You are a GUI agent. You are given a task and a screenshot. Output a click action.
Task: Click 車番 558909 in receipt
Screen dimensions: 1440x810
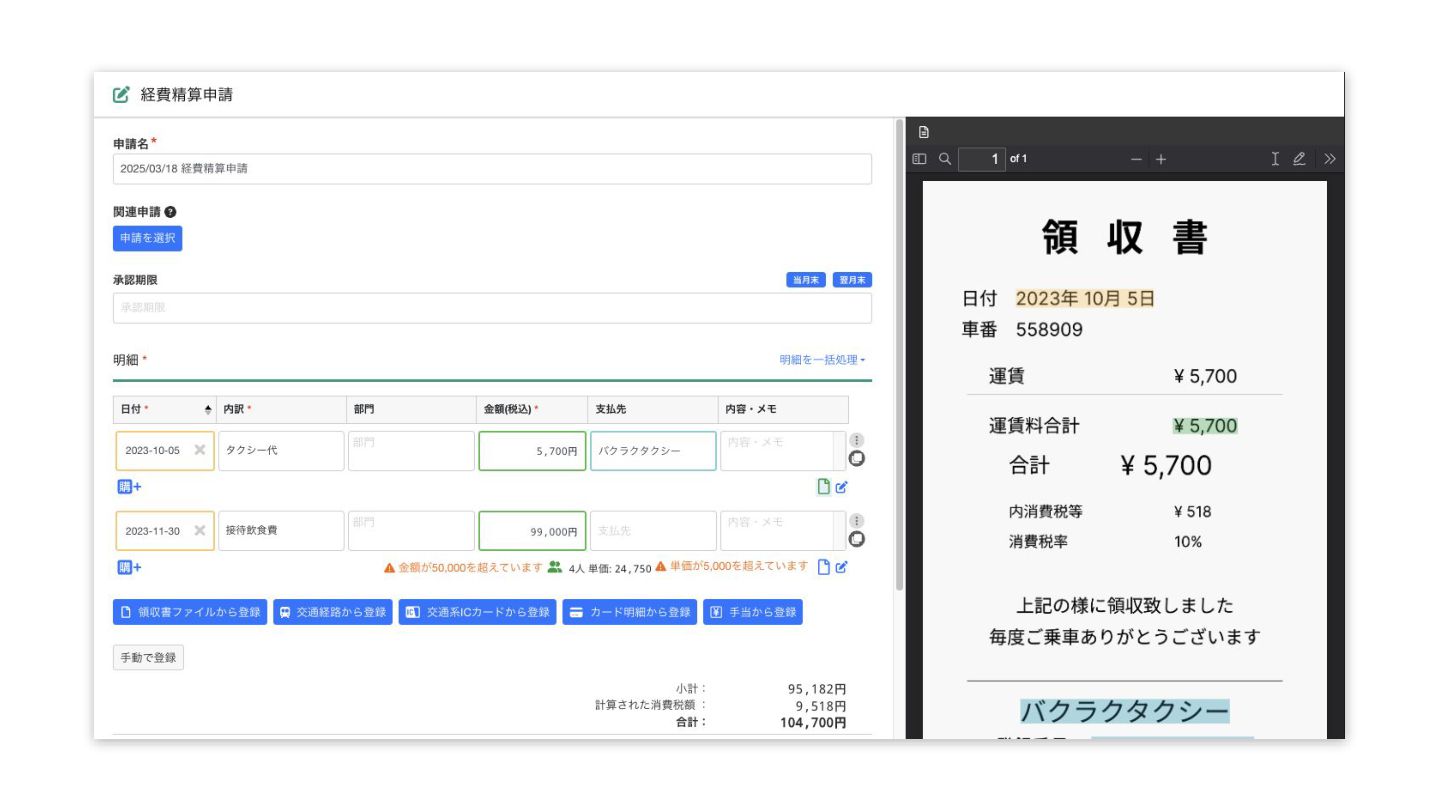(x=1022, y=329)
